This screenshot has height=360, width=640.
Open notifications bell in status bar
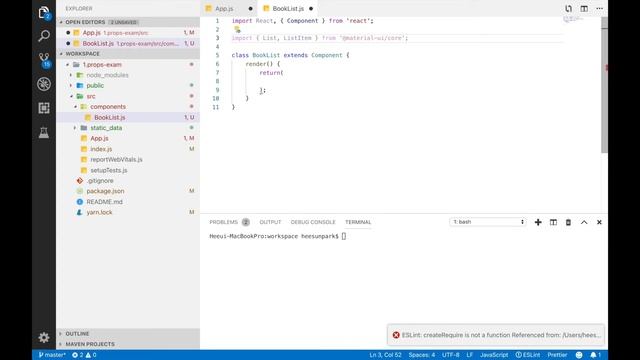tap(596, 355)
